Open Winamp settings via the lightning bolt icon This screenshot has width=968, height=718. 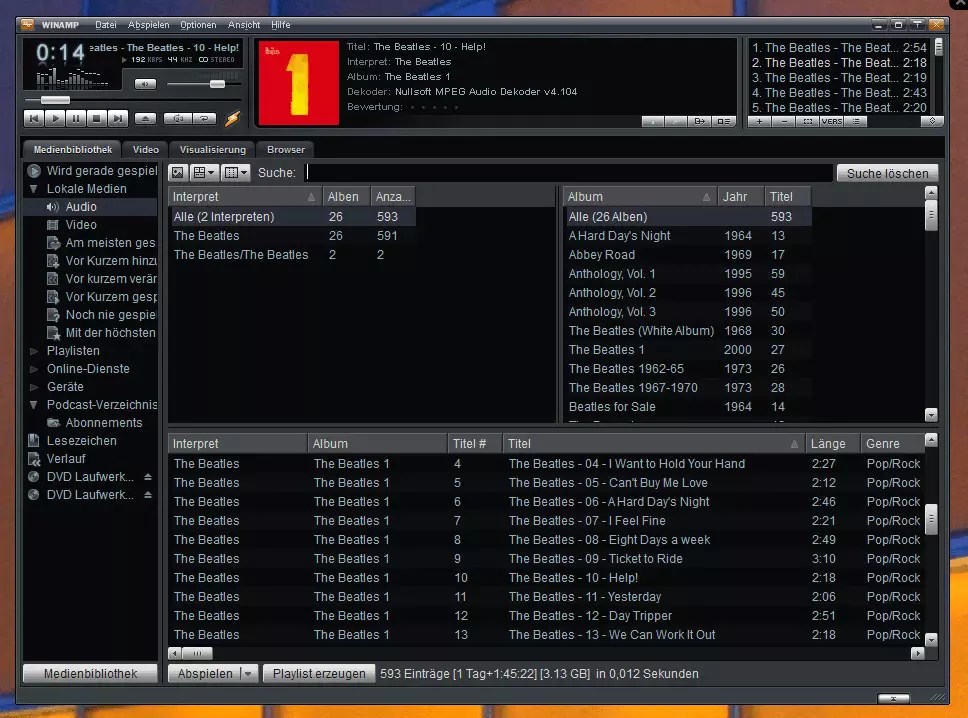click(232, 117)
